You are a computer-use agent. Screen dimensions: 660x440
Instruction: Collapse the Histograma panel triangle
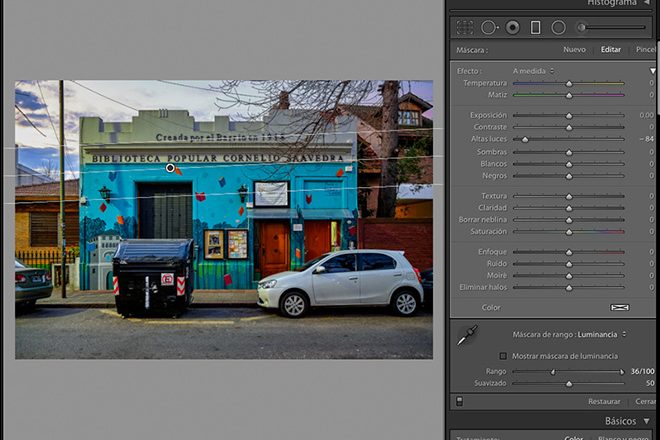coord(647,3)
